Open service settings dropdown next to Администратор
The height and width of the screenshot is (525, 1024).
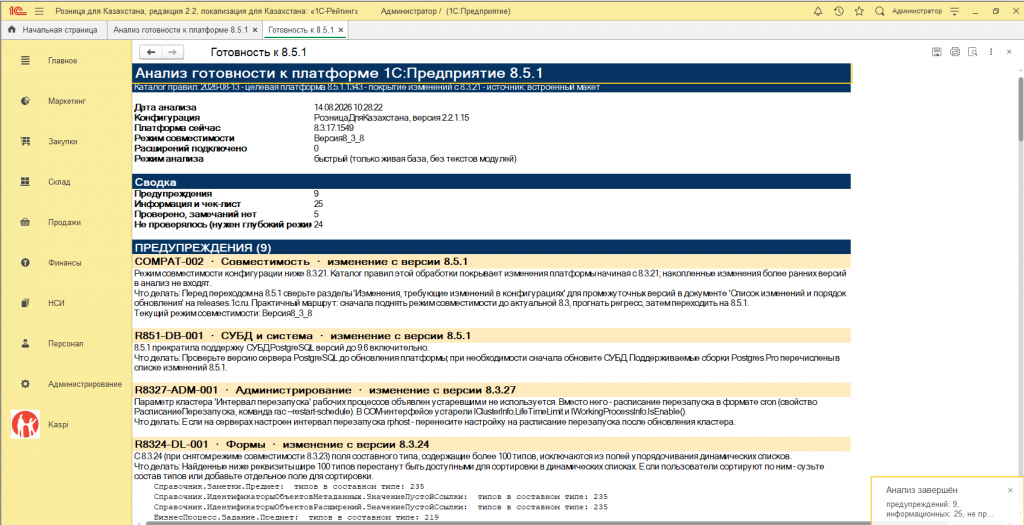click(955, 11)
